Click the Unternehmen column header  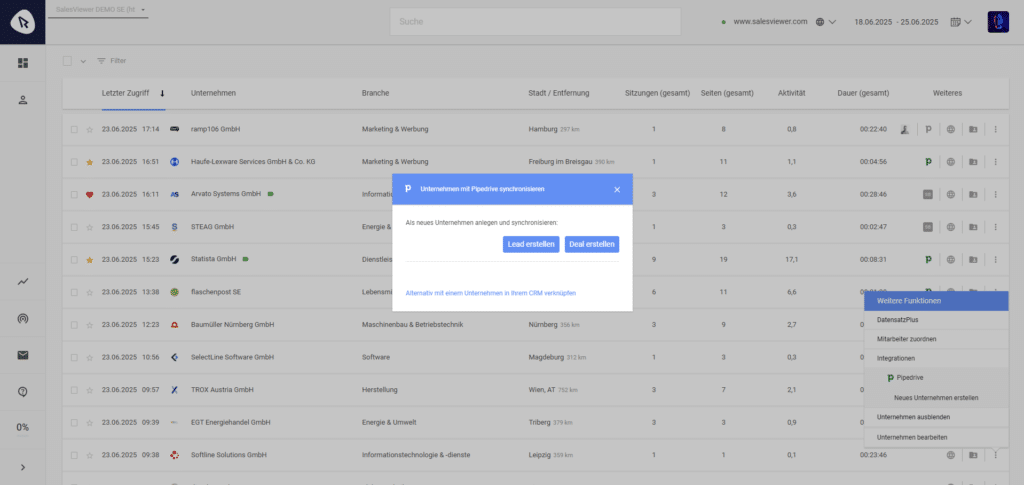pyautogui.click(x=214, y=93)
